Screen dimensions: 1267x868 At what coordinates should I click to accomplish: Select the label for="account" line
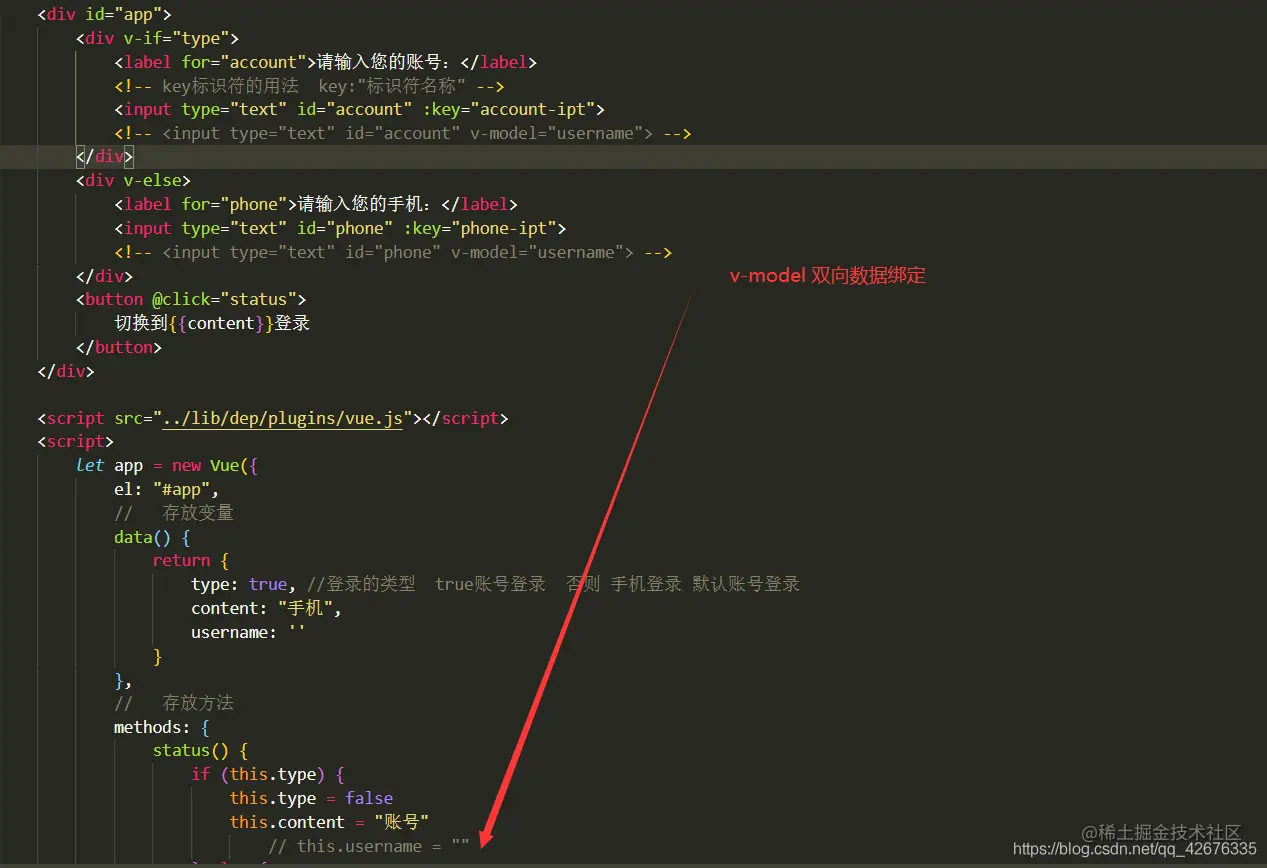[x=326, y=62]
